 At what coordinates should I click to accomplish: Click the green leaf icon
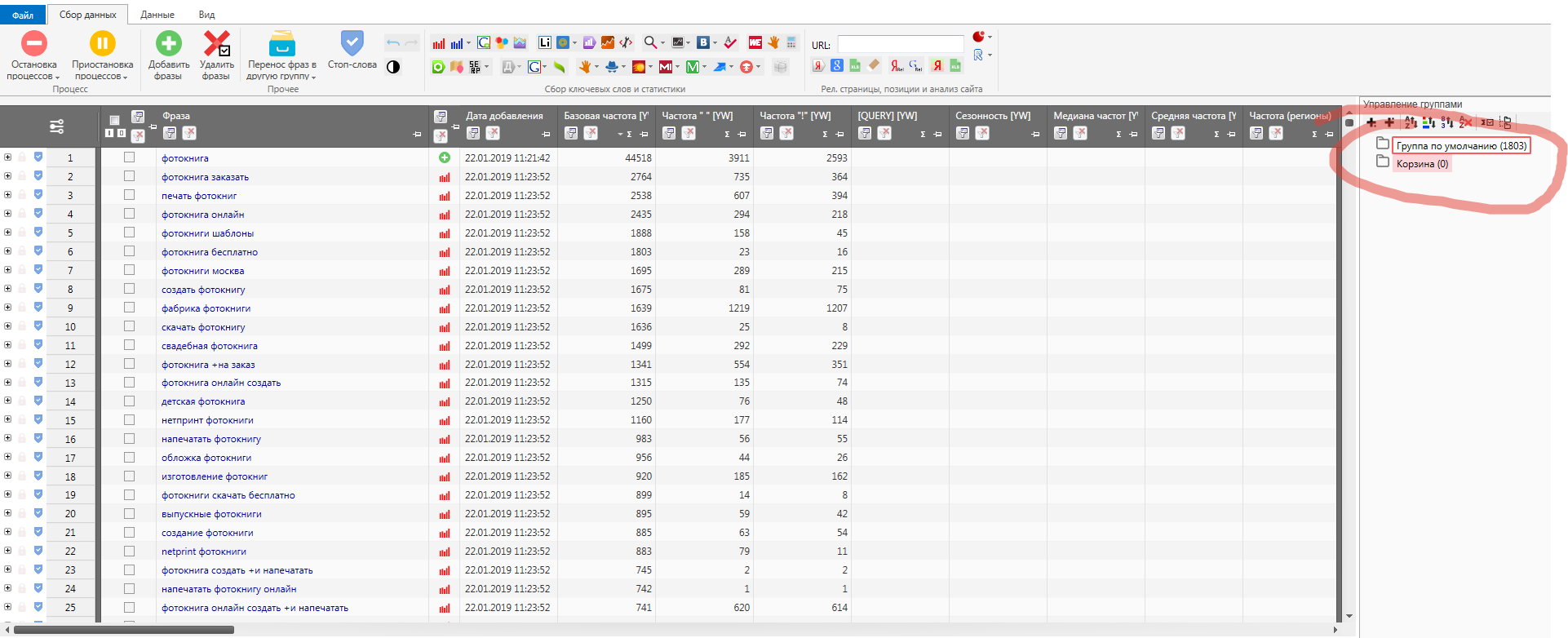(559, 67)
